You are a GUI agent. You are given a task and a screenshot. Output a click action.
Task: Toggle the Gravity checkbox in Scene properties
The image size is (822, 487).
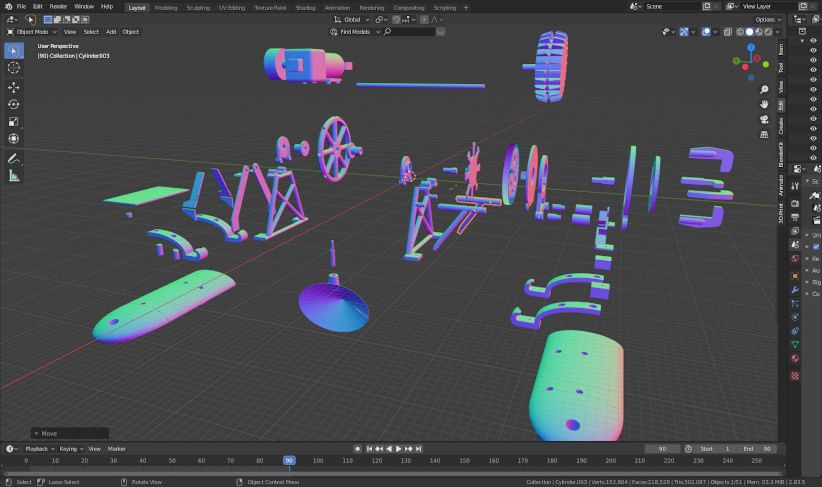[816, 246]
